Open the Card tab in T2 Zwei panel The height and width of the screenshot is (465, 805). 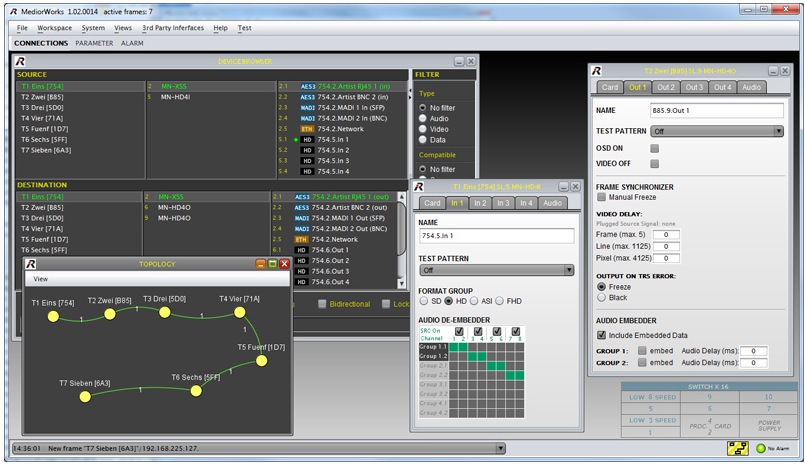click(610, 87)
